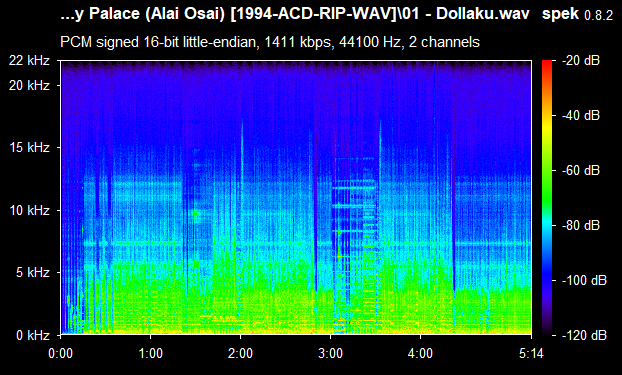Click the 3:00 time axis marker

(330, 353)
